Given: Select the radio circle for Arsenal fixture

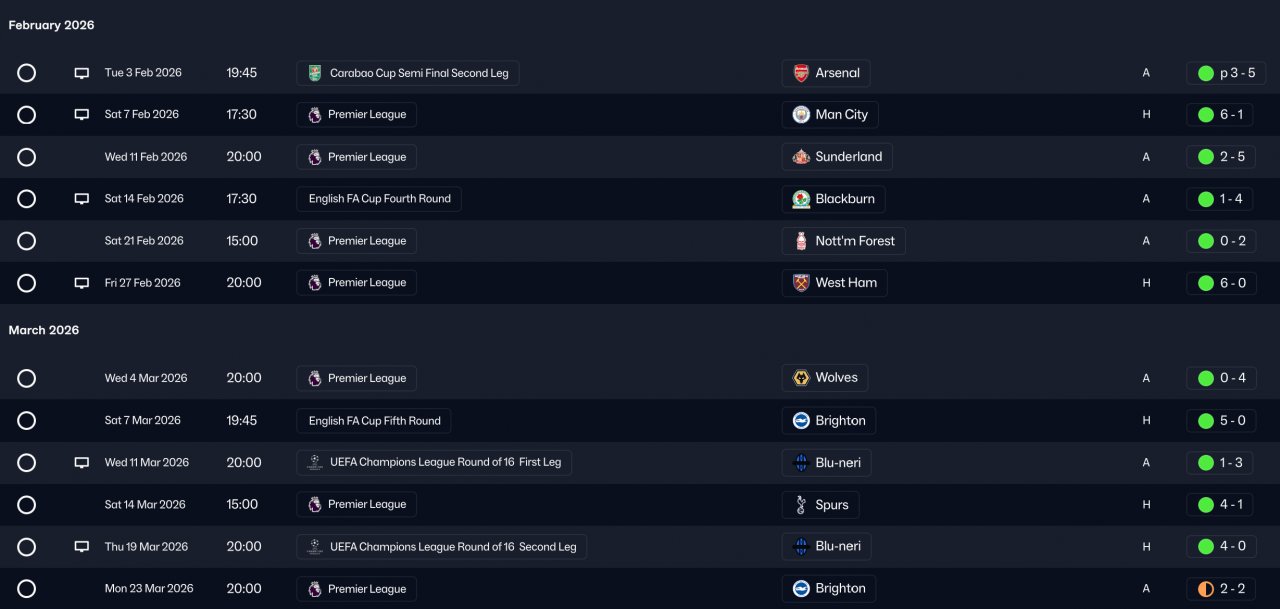Looking at the screenshot, I should pos(27,73).
